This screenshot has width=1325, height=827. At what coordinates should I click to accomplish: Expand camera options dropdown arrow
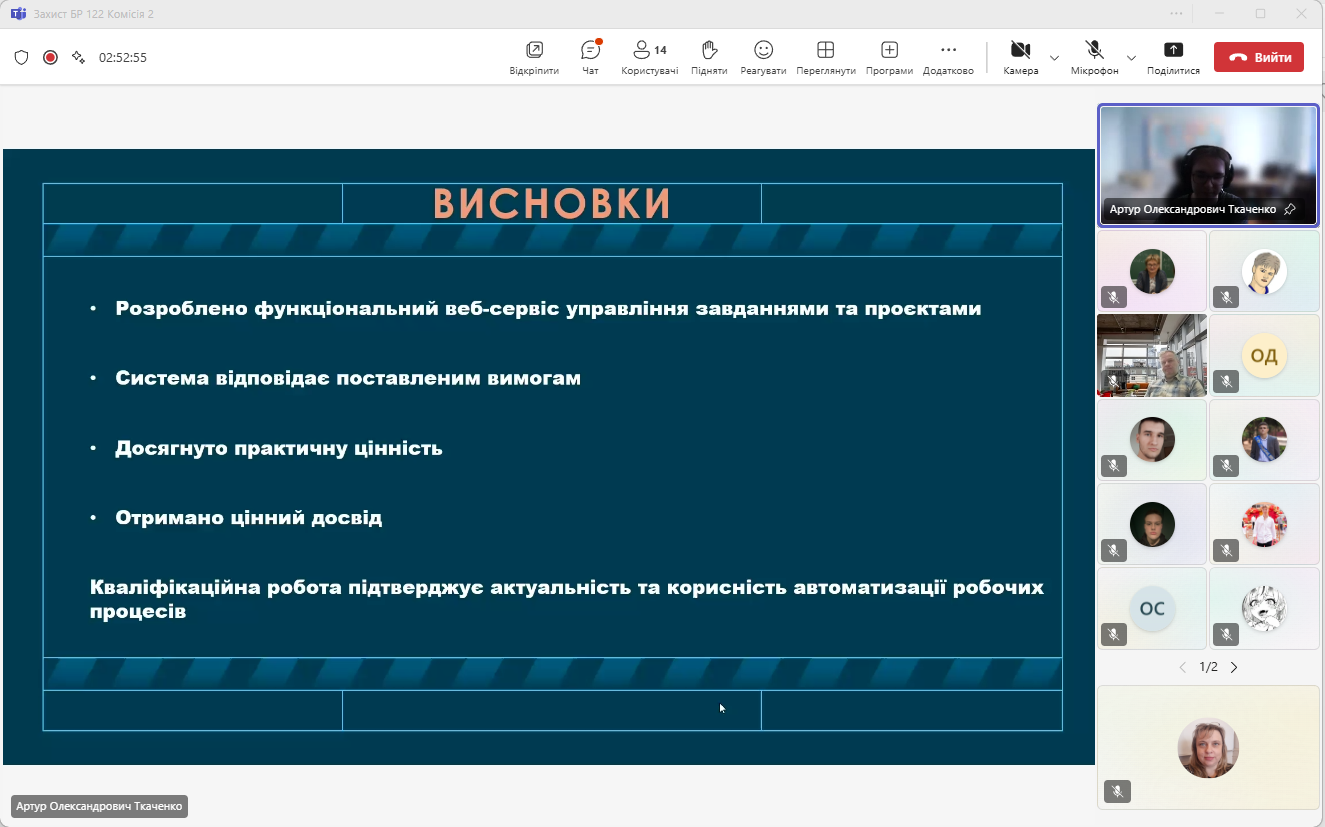pos(1054,58)
